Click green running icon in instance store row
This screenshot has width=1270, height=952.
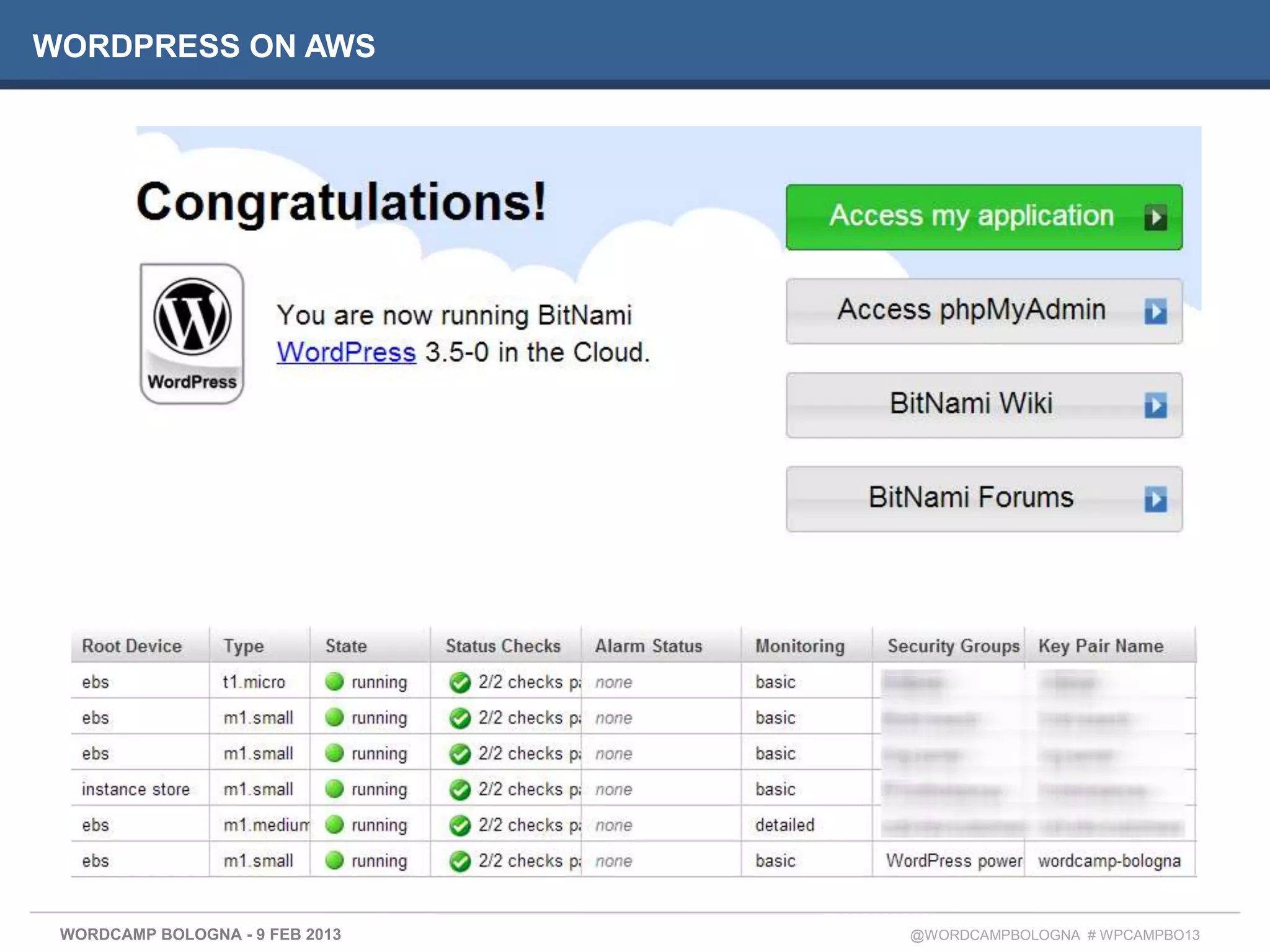(x=334, y=788)
